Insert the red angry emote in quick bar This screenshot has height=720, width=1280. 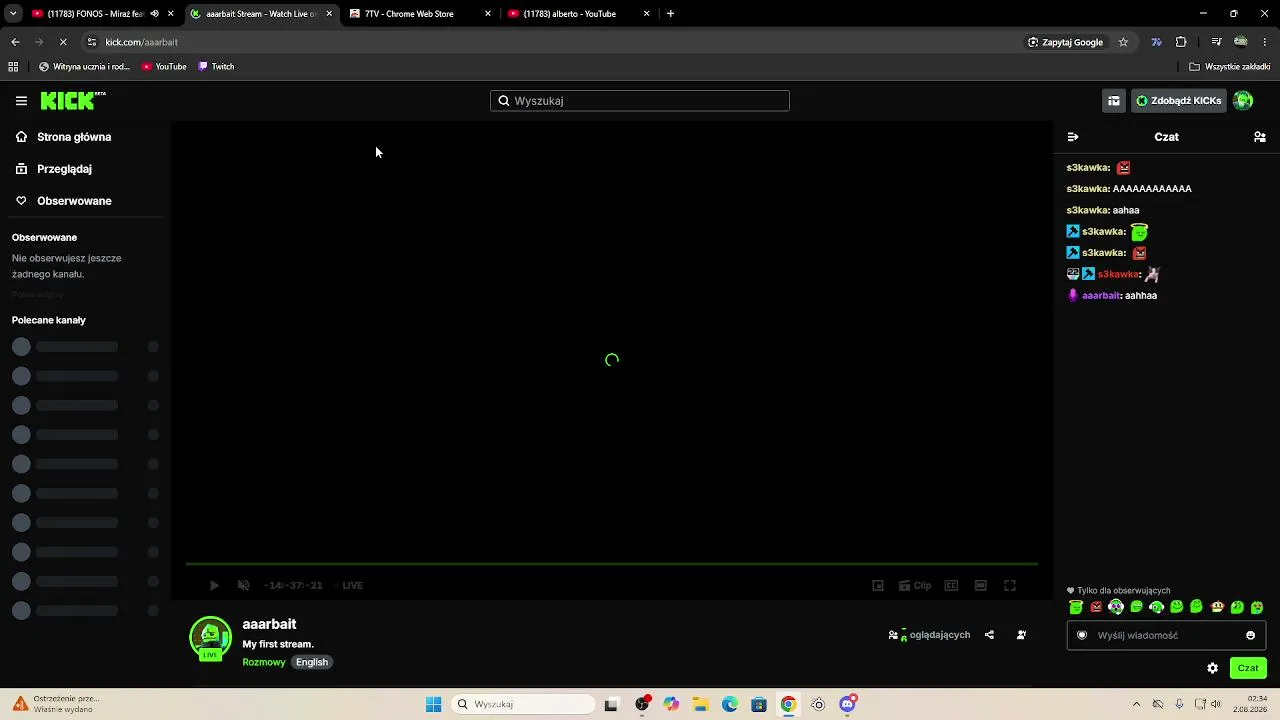coord(1096,607)
